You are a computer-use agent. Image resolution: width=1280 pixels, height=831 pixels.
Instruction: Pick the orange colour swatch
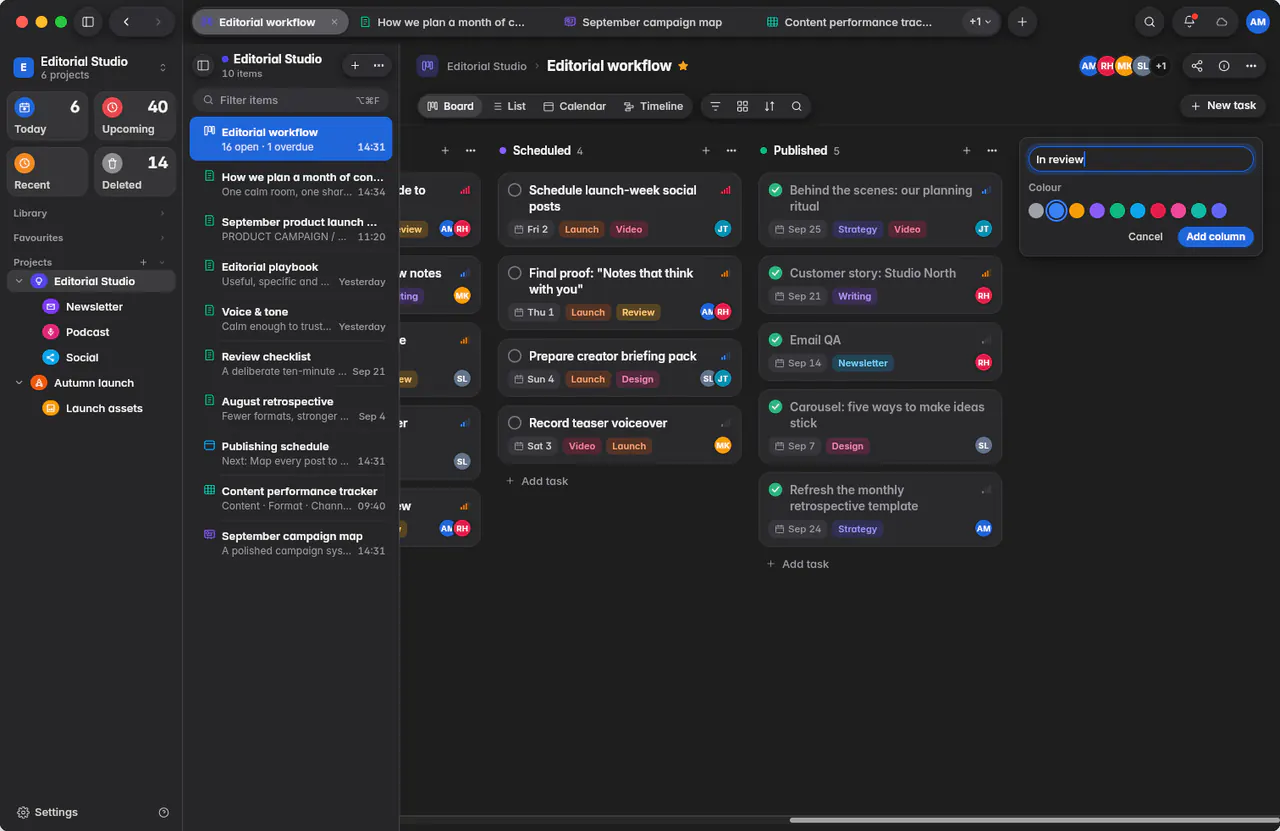tap(1077, 211)
